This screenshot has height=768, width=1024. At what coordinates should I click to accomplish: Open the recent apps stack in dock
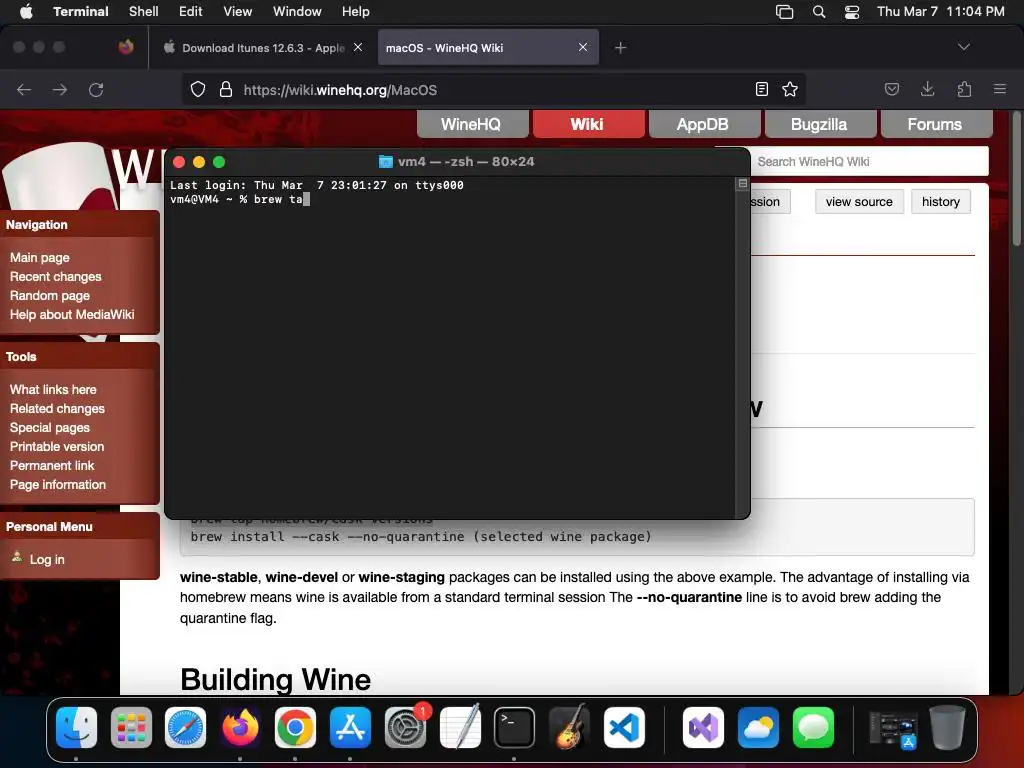(893, 728)
